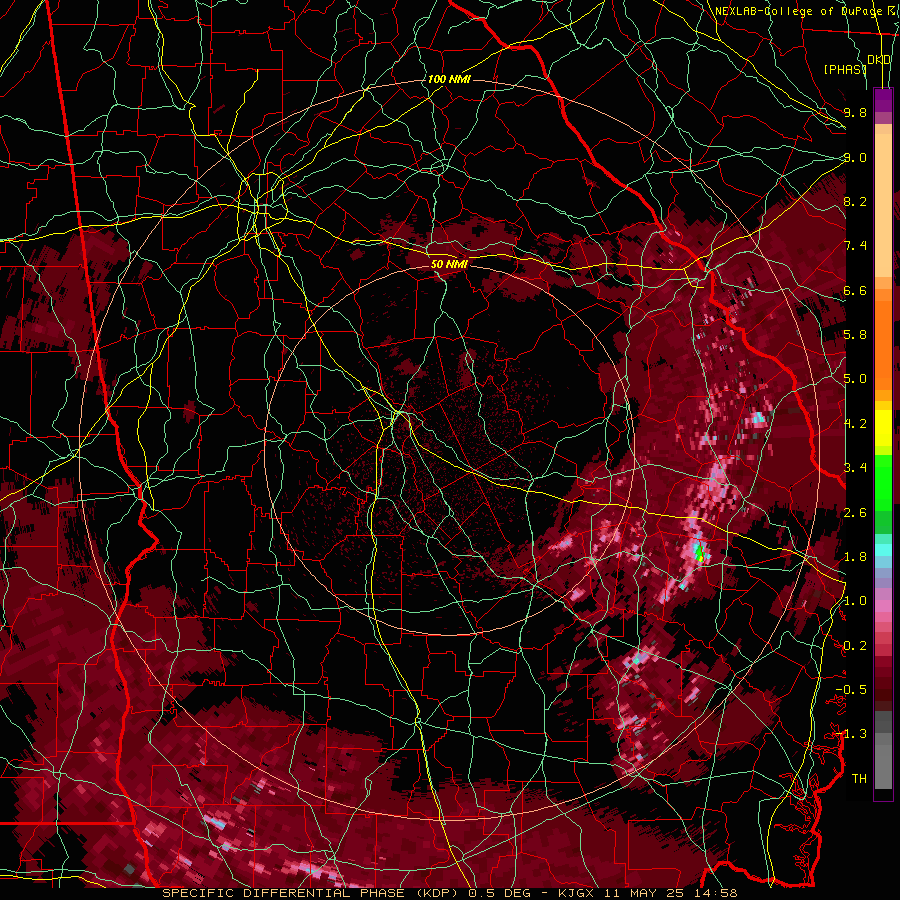The height and width of the screenshot is (900, 900).
Task: Click the -1.3 value on the color scale
Action: tap(851, 734)
